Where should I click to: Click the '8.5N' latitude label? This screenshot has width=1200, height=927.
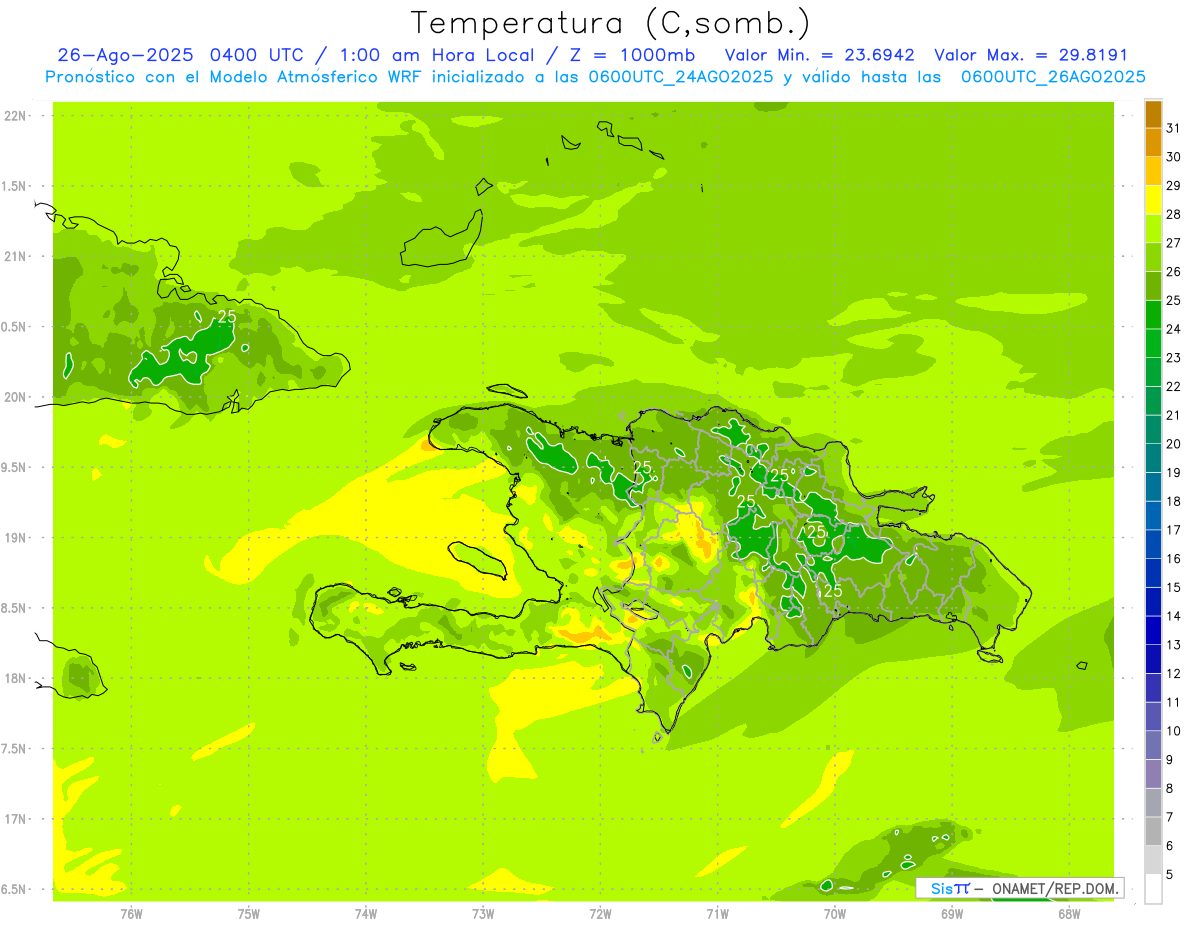click(14, 608)
